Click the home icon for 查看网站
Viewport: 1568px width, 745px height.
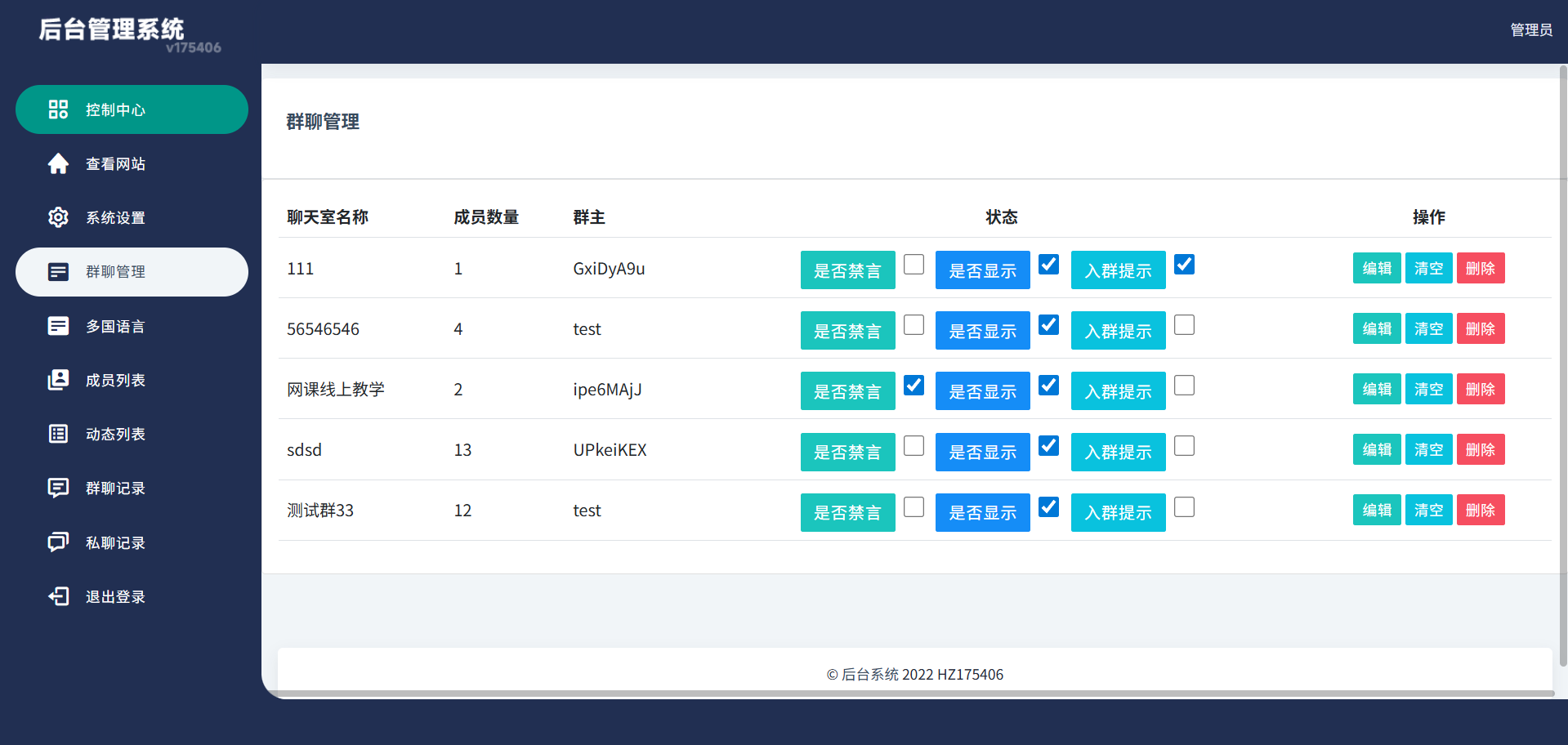click(x=58, y=163)
